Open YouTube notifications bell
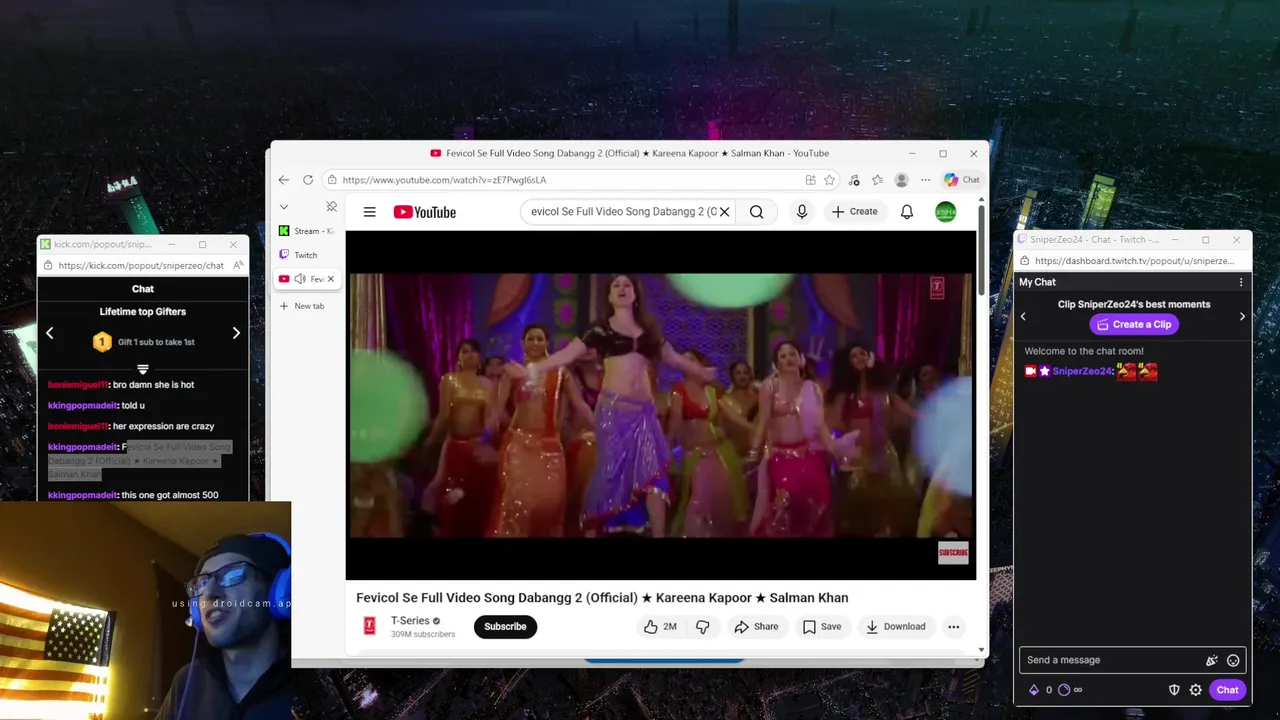The image size is (1280, 720). coord(906,212)
